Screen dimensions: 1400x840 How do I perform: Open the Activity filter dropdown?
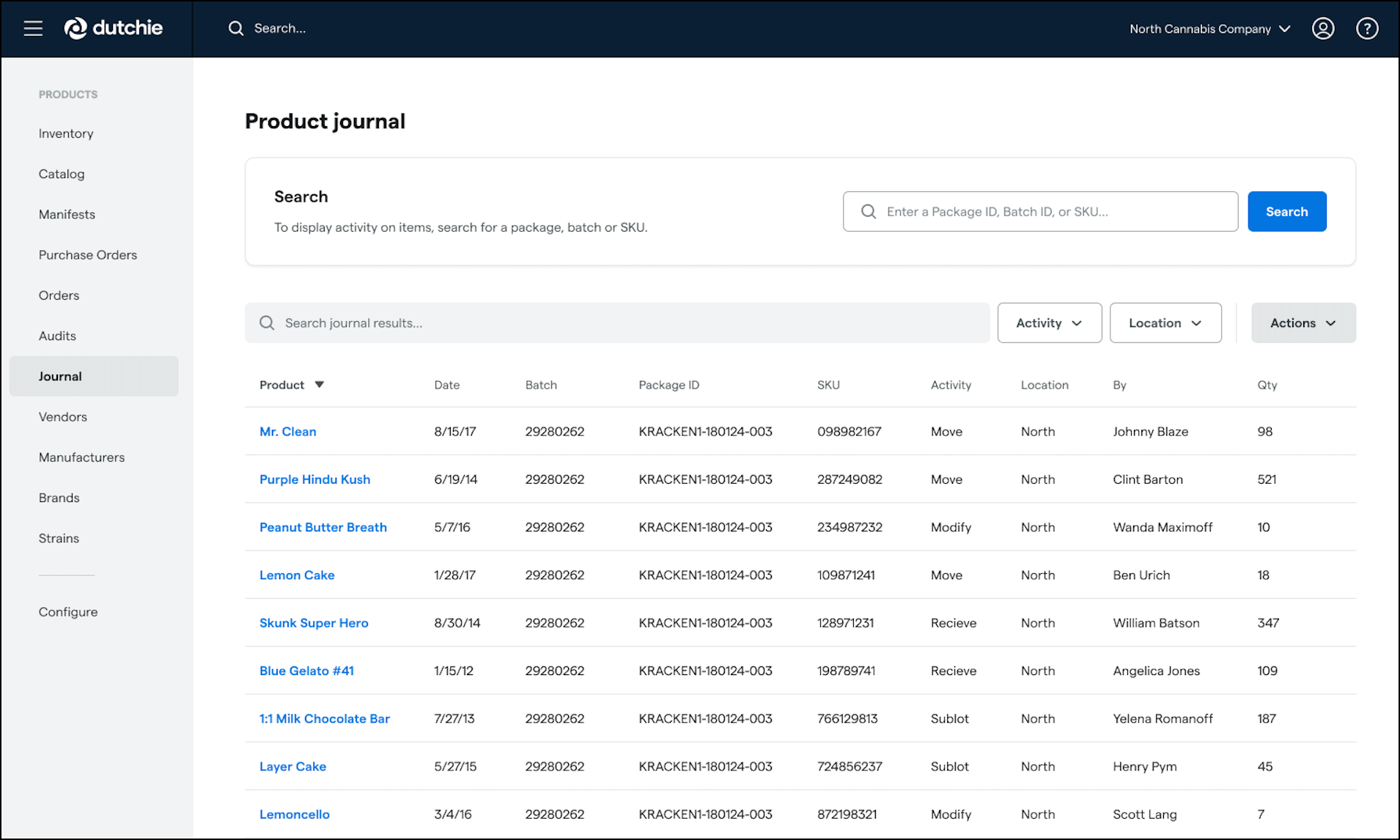point(1049,323)
